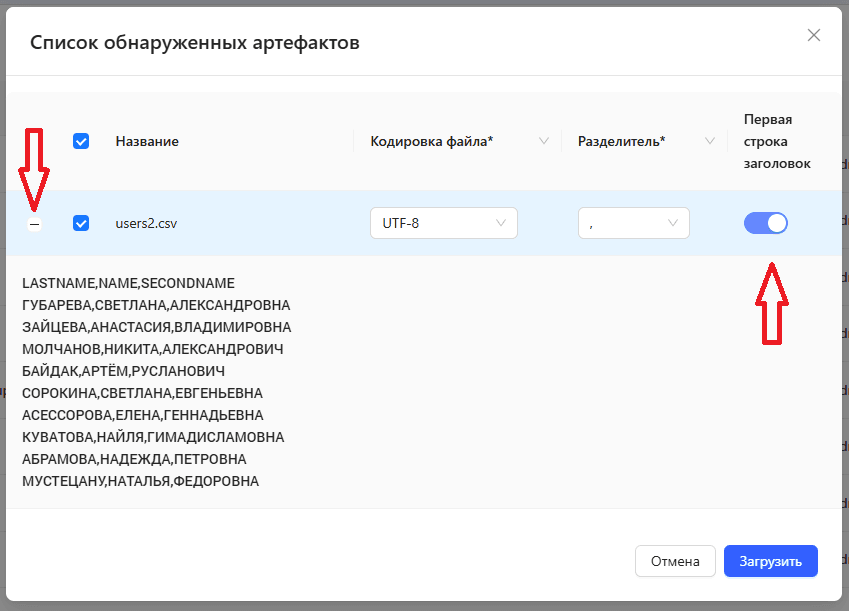This screenshot has height=611, width=849.
Task: Click the СОРОКИНА,СВЕТЛАНА,ЕВГЕНЬЕВНА line
Action: point(142,393)
